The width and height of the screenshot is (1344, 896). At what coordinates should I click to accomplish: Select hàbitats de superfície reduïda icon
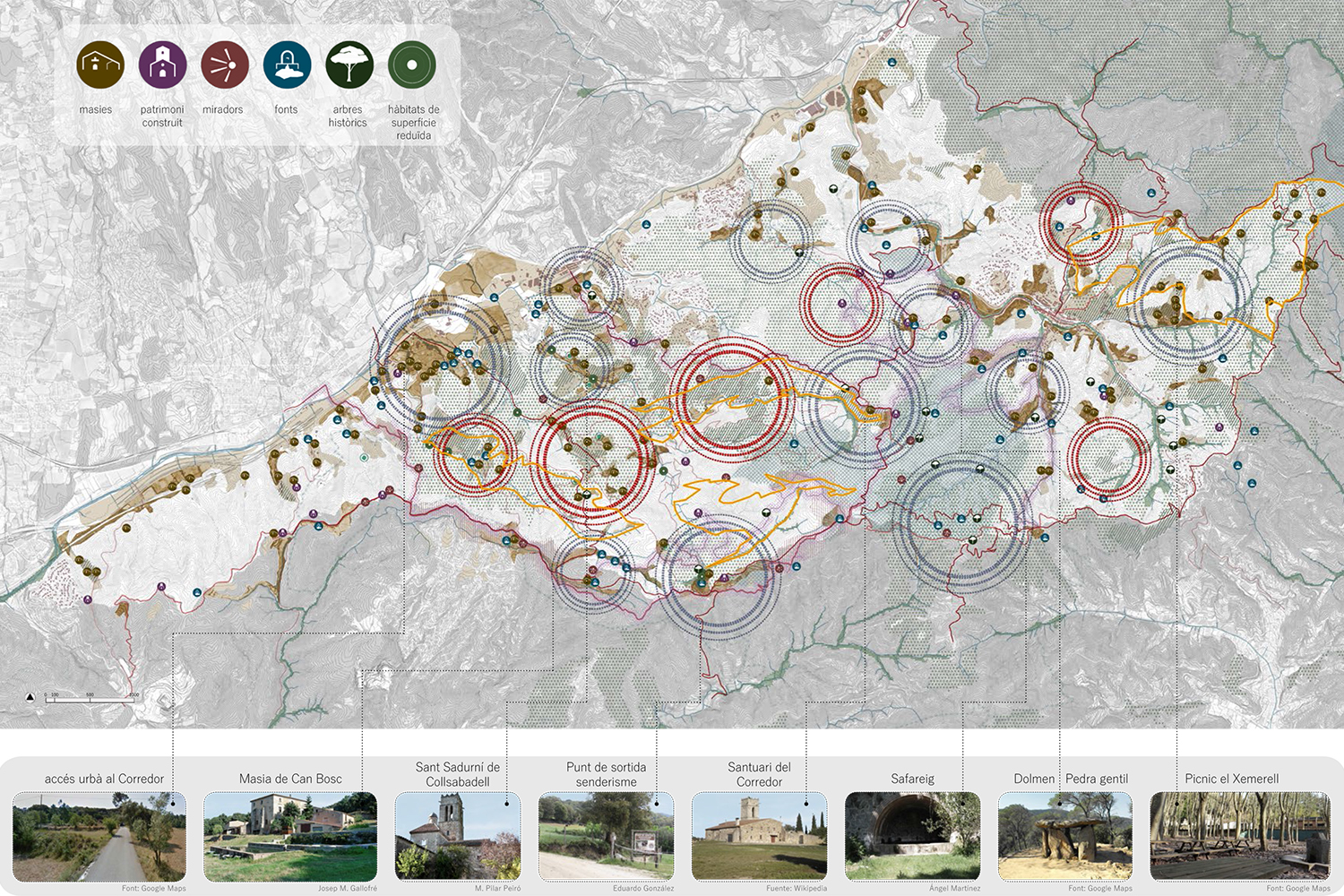point(411,65)
